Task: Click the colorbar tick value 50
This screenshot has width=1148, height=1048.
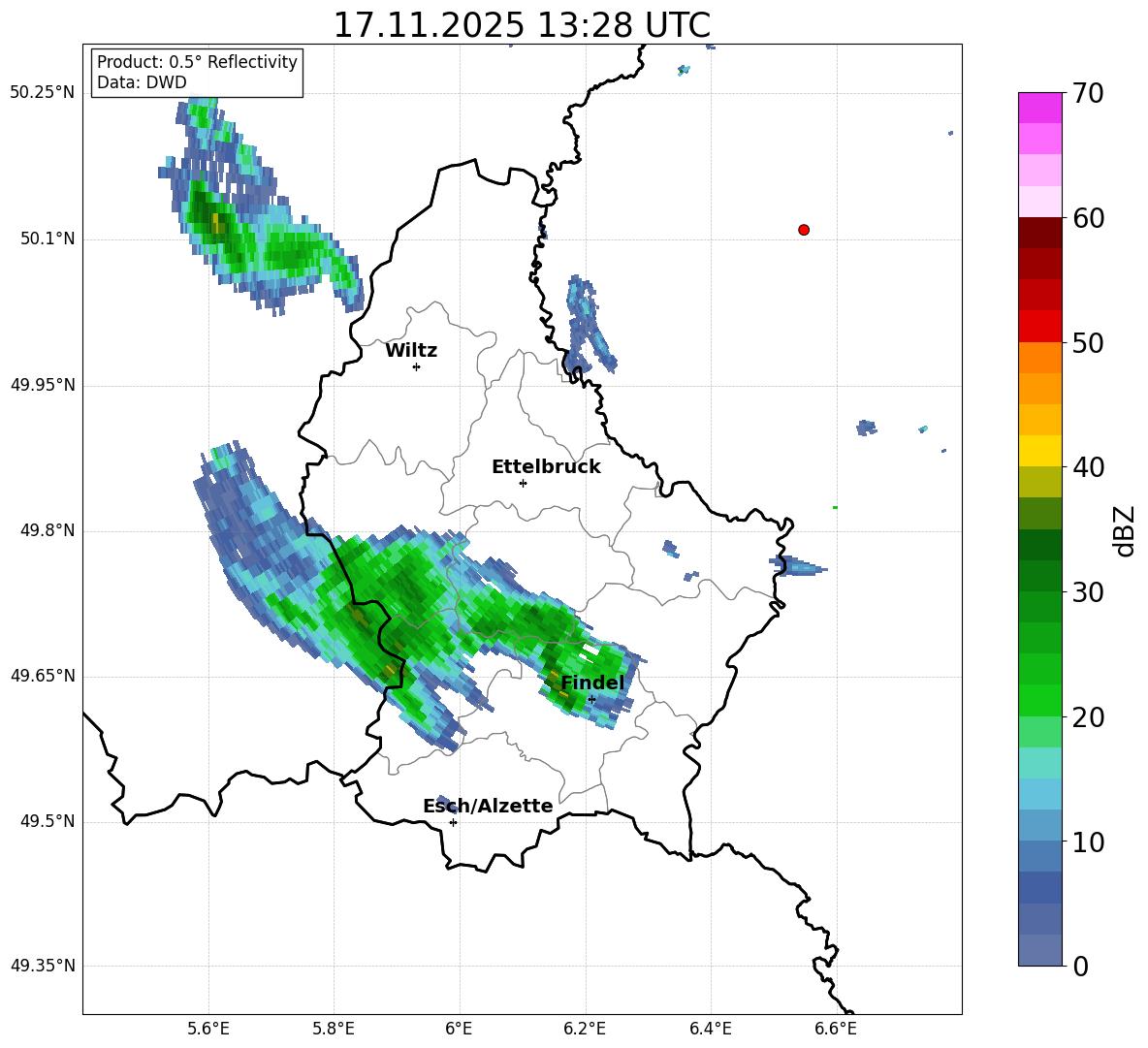Action: tap(1088, 342)
